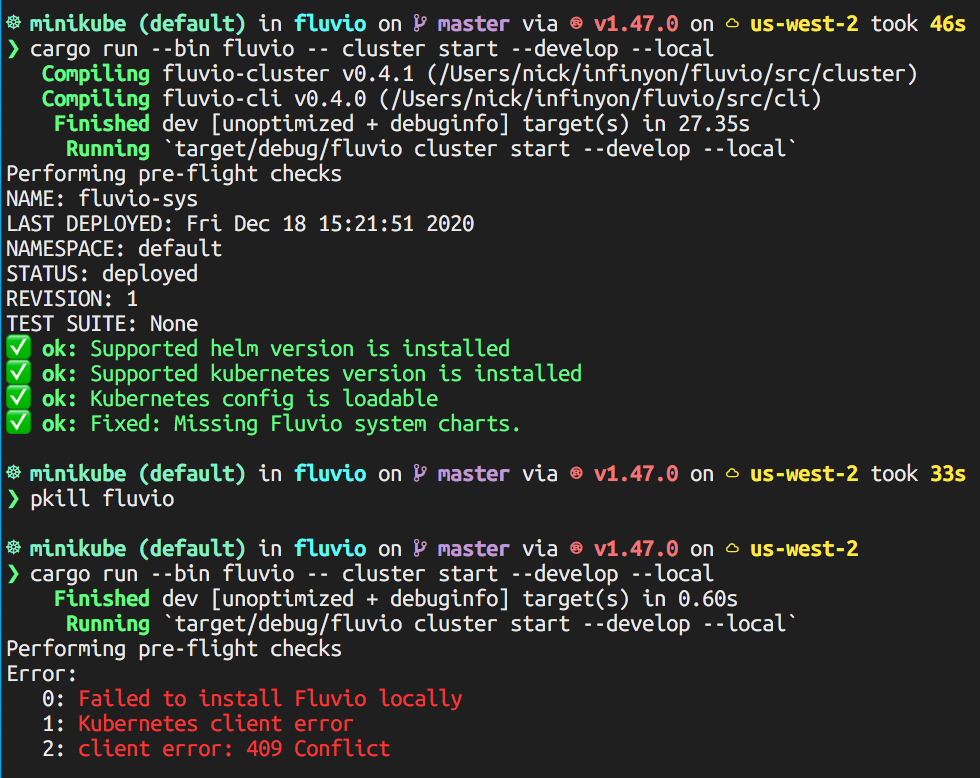Click the us-west-2 region text
980x778 pixels.
tap(803, 23)
